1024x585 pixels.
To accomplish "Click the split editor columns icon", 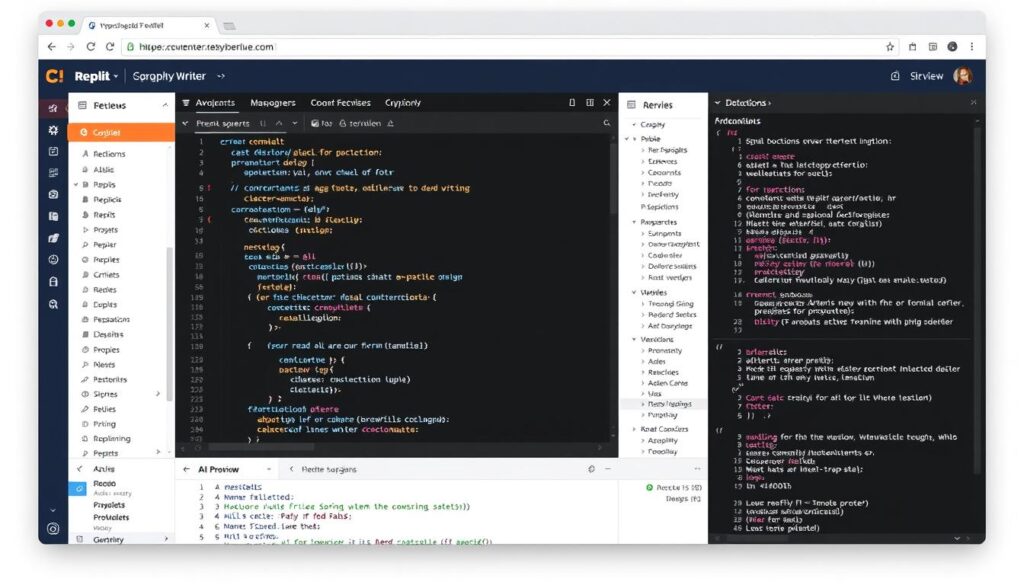I will pos(590,103).
